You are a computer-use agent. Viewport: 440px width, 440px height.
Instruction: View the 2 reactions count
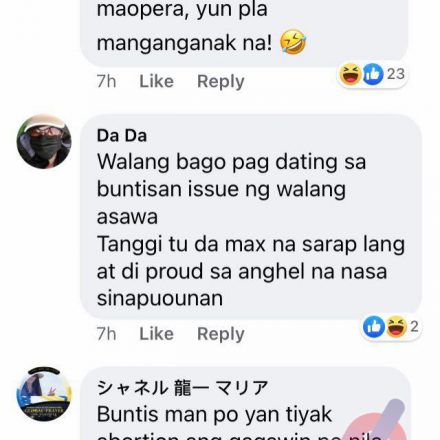pos(414,327)
